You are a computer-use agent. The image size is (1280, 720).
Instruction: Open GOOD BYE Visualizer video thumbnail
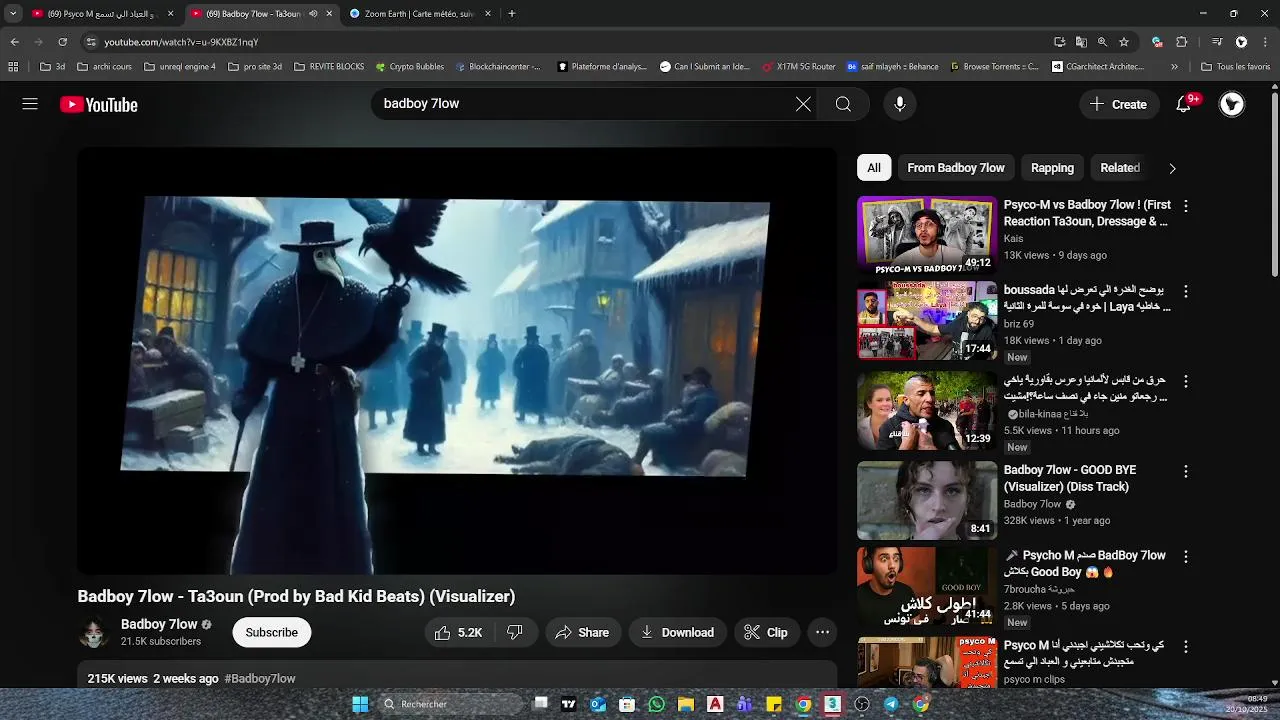click(x=927, y=500)
